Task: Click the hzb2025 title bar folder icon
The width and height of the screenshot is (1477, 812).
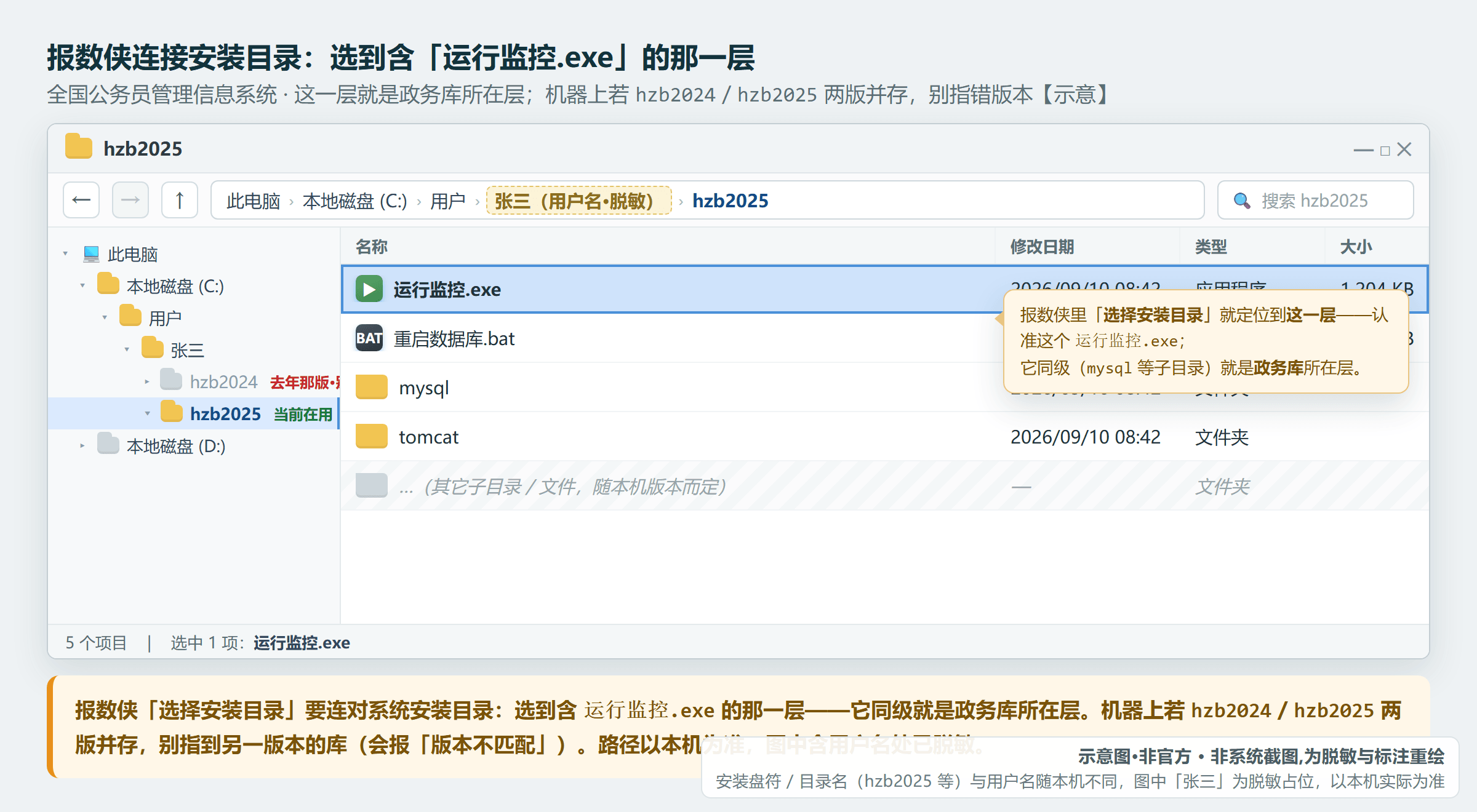Action: click(x=79, y=148)
